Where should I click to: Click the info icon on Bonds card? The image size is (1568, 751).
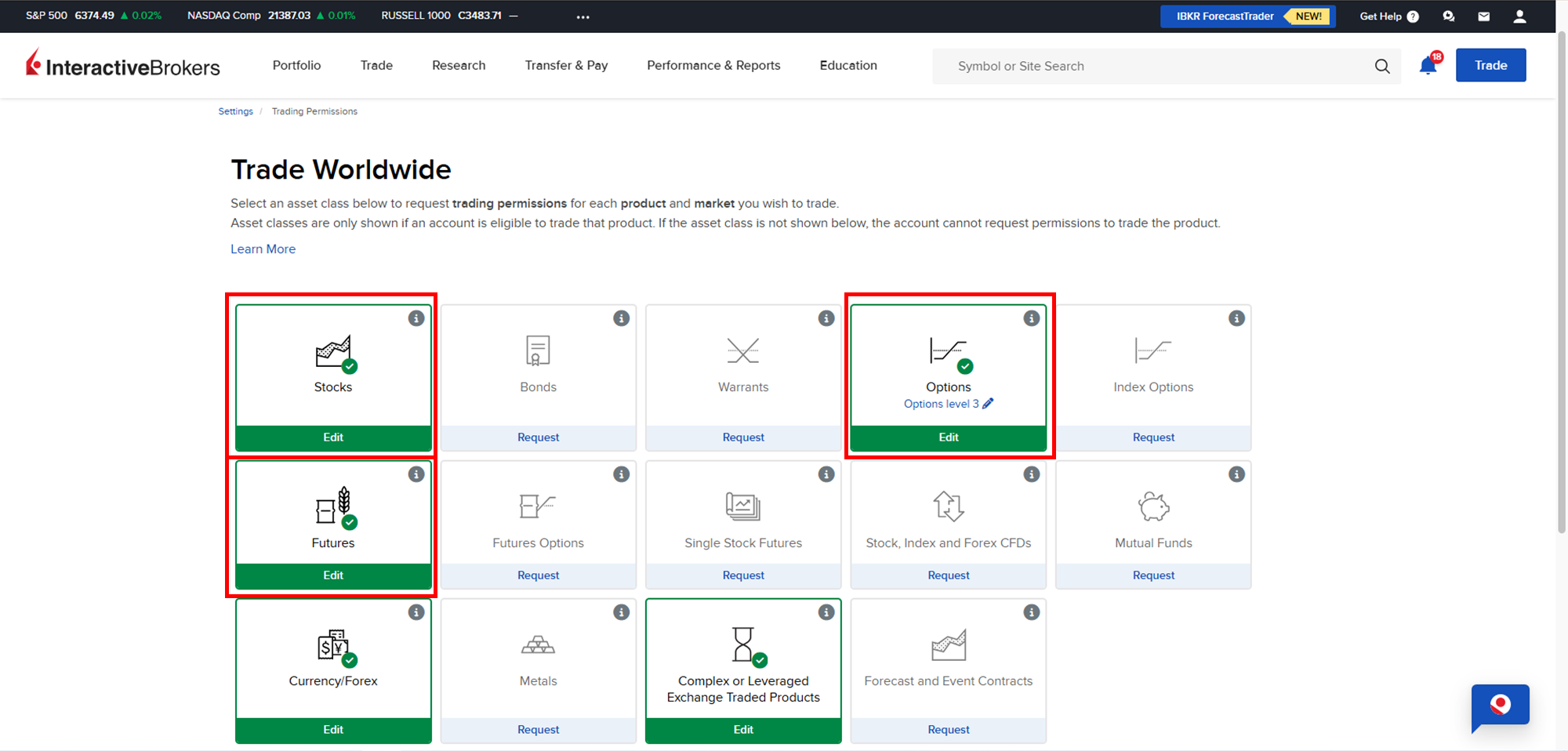point(621,318)
